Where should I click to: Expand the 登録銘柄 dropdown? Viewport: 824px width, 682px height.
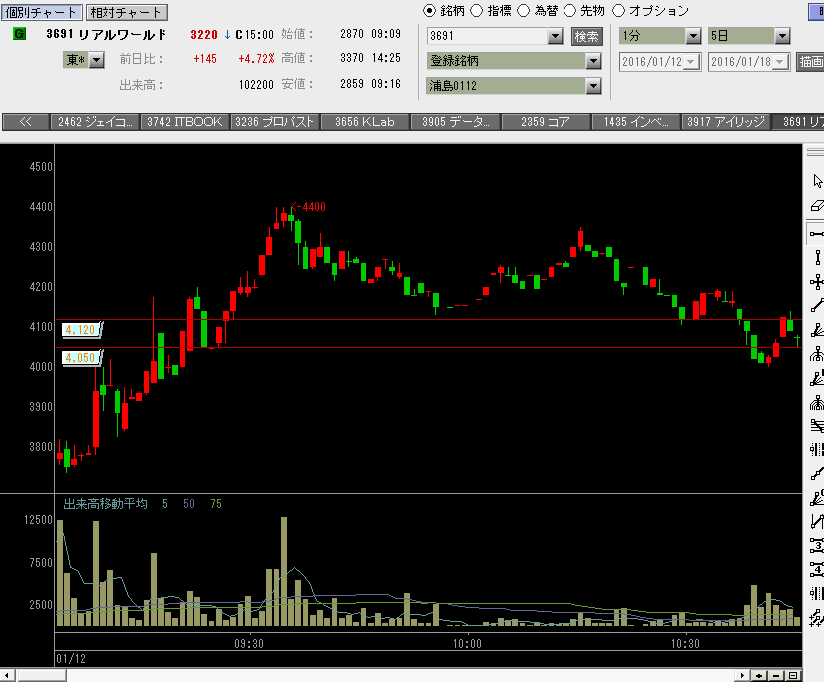[x=593, y=61]
